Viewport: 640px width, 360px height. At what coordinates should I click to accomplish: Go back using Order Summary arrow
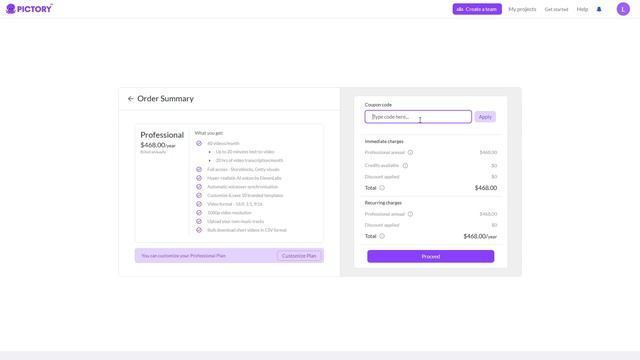coord(131,99)
